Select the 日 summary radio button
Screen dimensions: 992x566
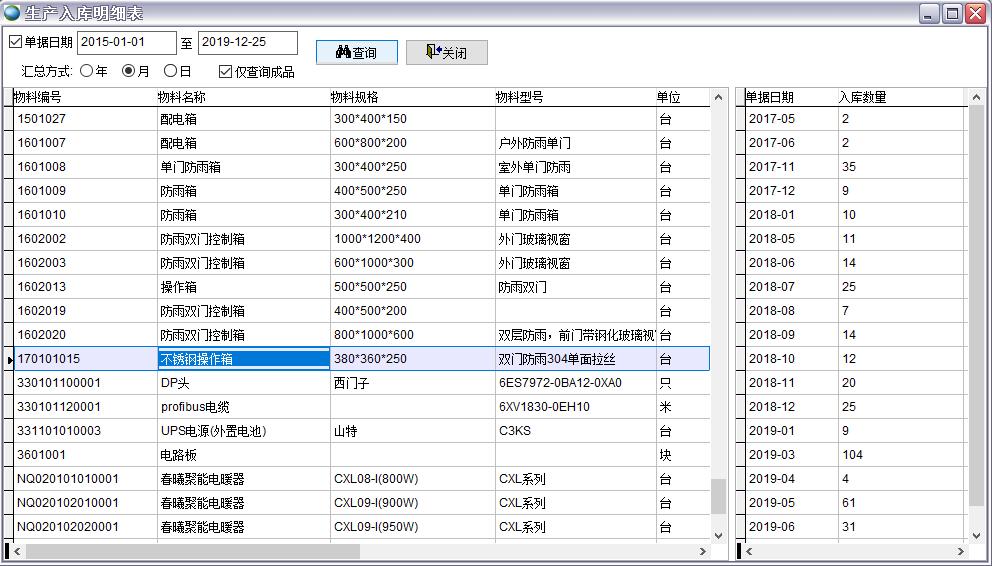coord(170,71)
